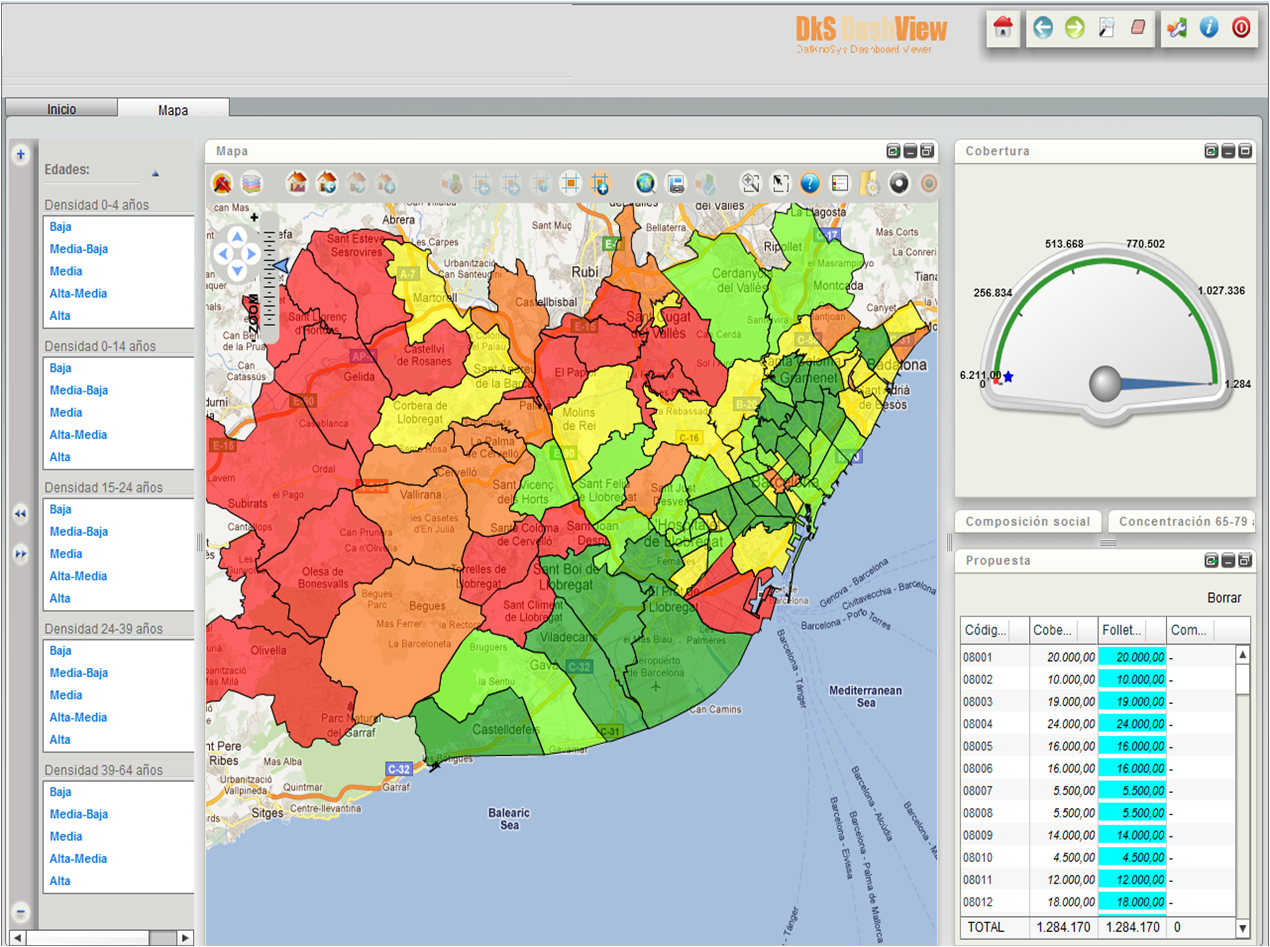Open the Composición social tab
1270x947 pixels.
(1028, 521)
